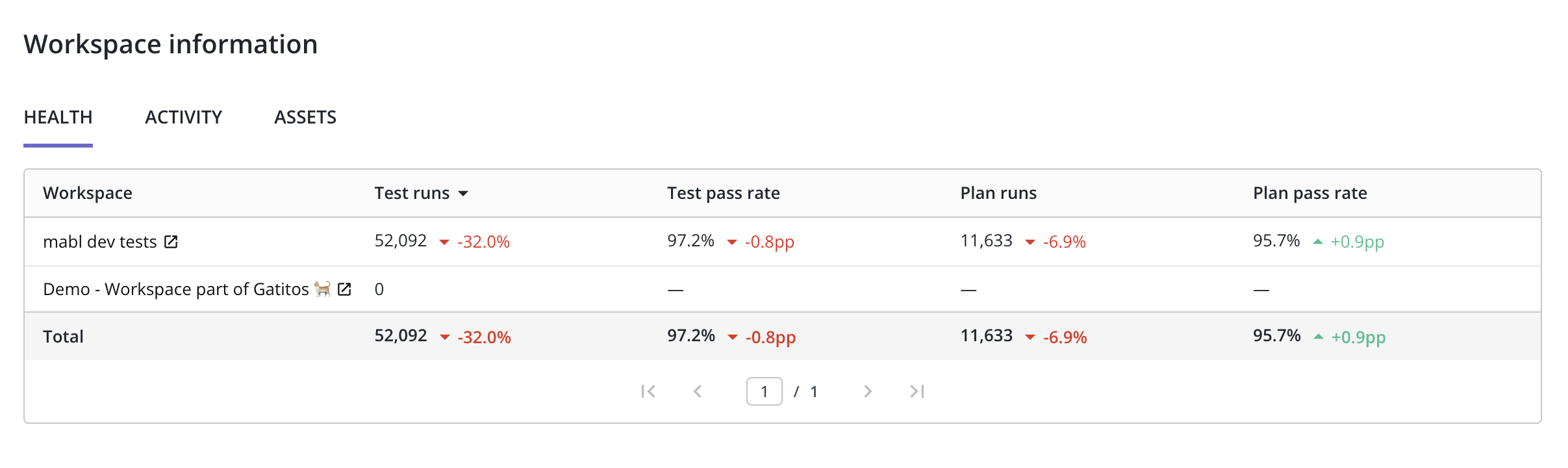The width and height of the screenshot is (1568, 468).
Task: Go to next page of table
Action: click(x=867, y=391)
